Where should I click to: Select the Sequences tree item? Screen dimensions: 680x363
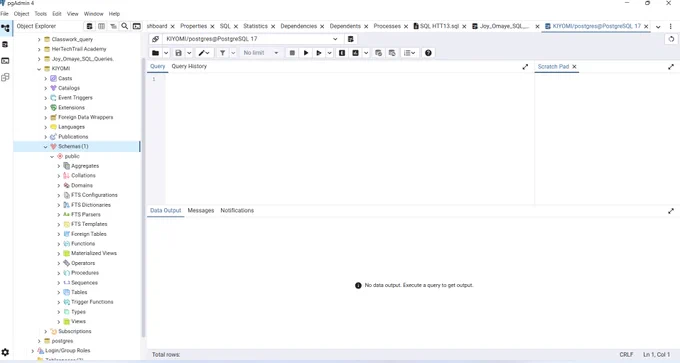tap(84, 283)
